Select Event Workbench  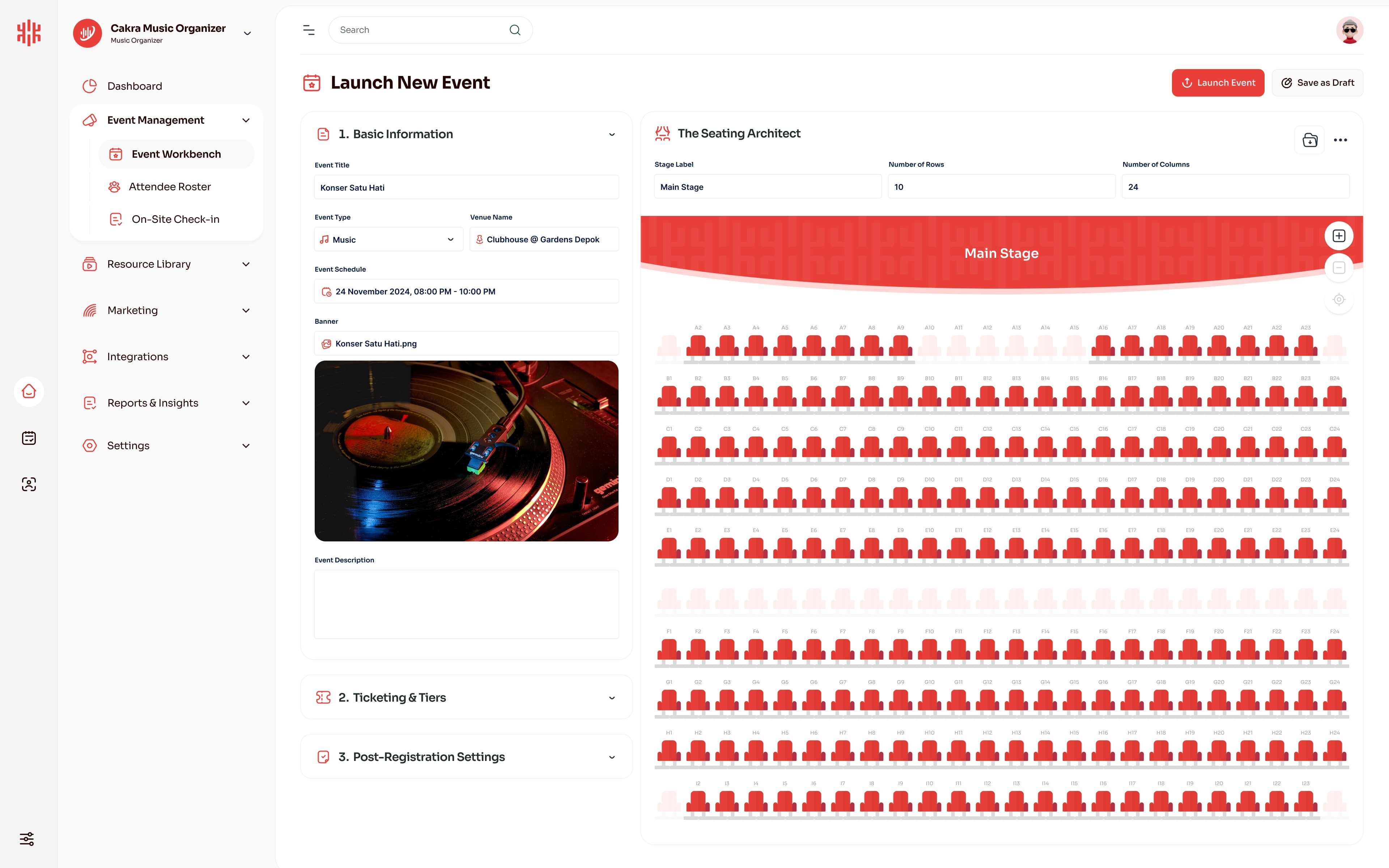(x=176, y=154)
